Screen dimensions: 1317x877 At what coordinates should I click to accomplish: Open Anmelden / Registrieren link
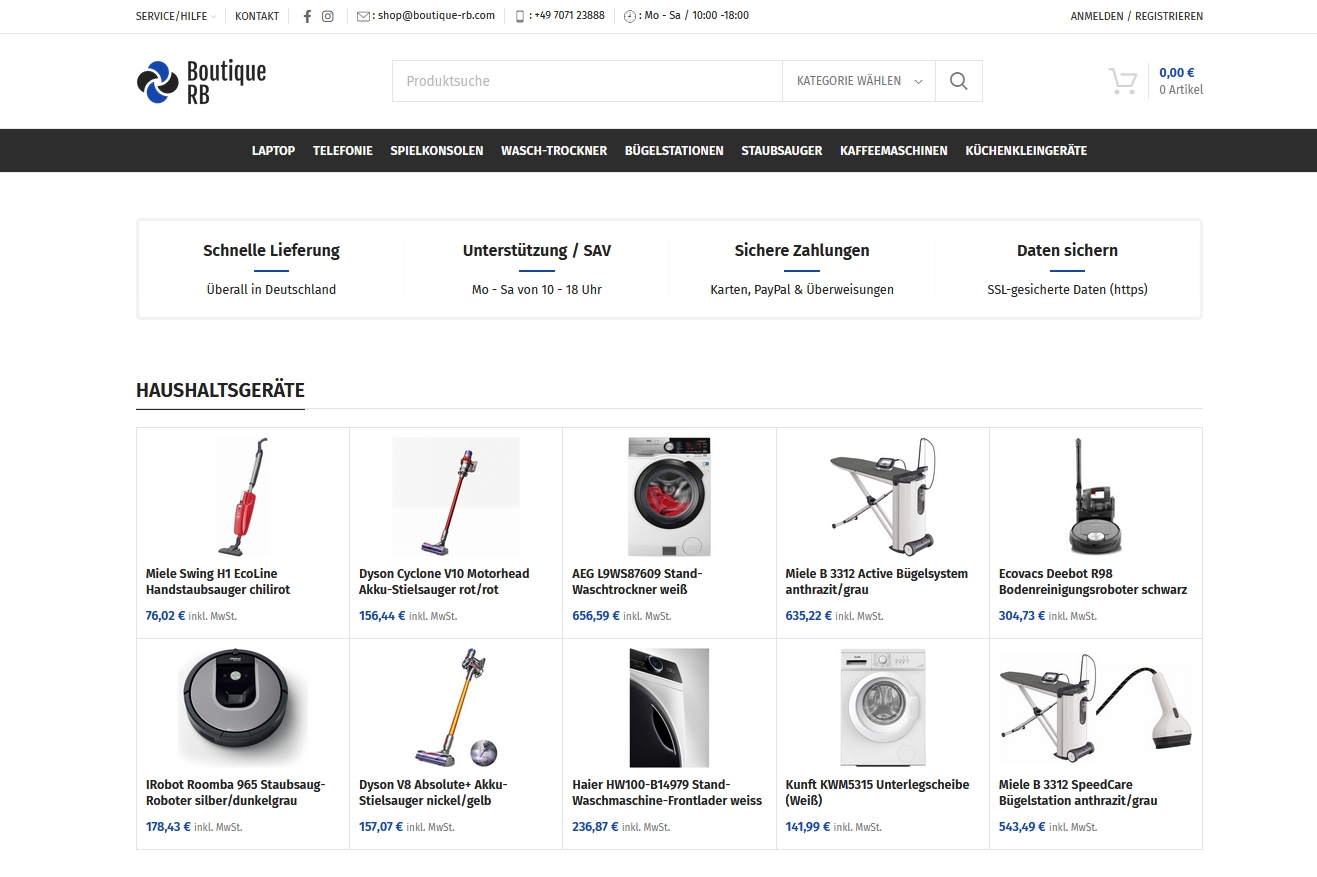point(1137,16)
